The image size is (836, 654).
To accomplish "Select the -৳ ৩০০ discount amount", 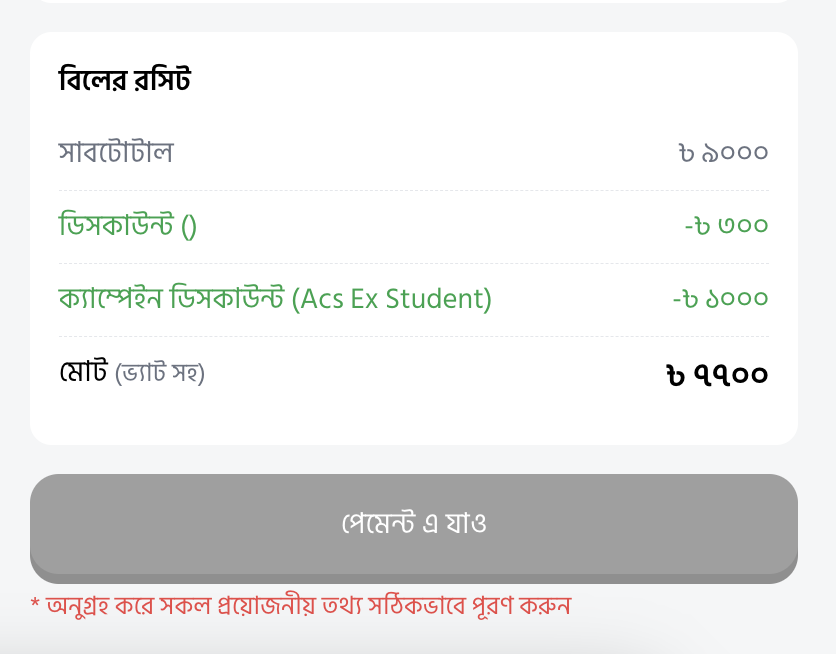I will [726, 225].
